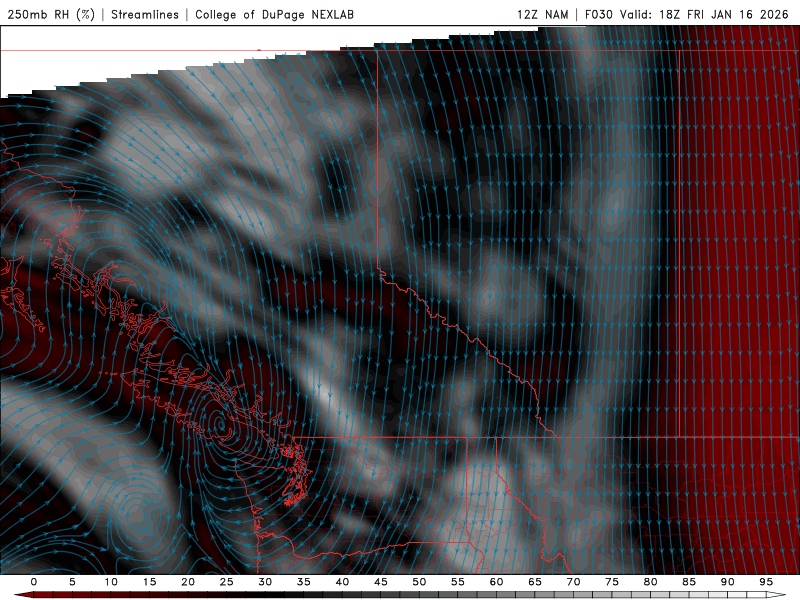800x600 pixels.
Task: Click the colorbar tick label "60"
Action: coord(496,582)
